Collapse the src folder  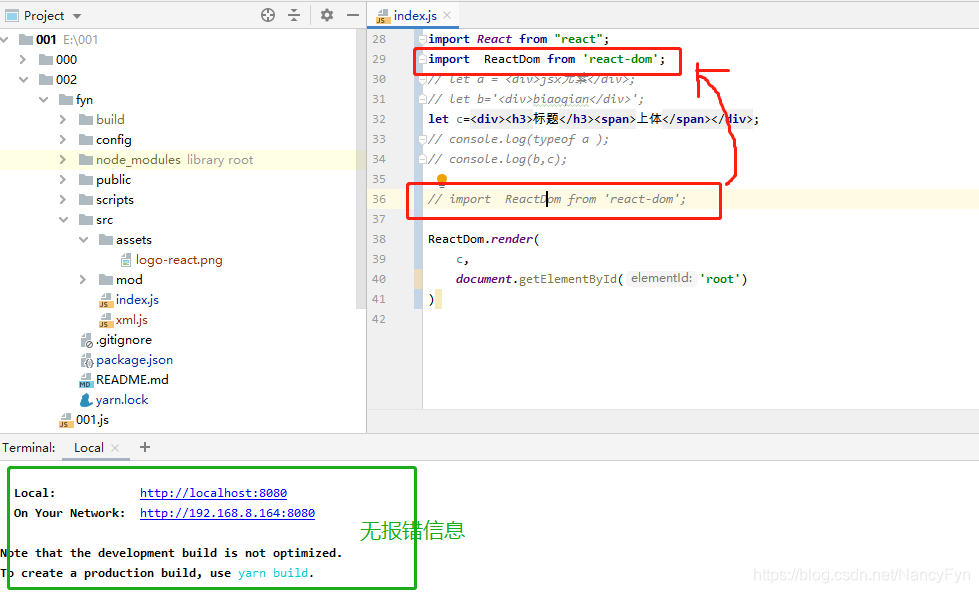[63, 220]
